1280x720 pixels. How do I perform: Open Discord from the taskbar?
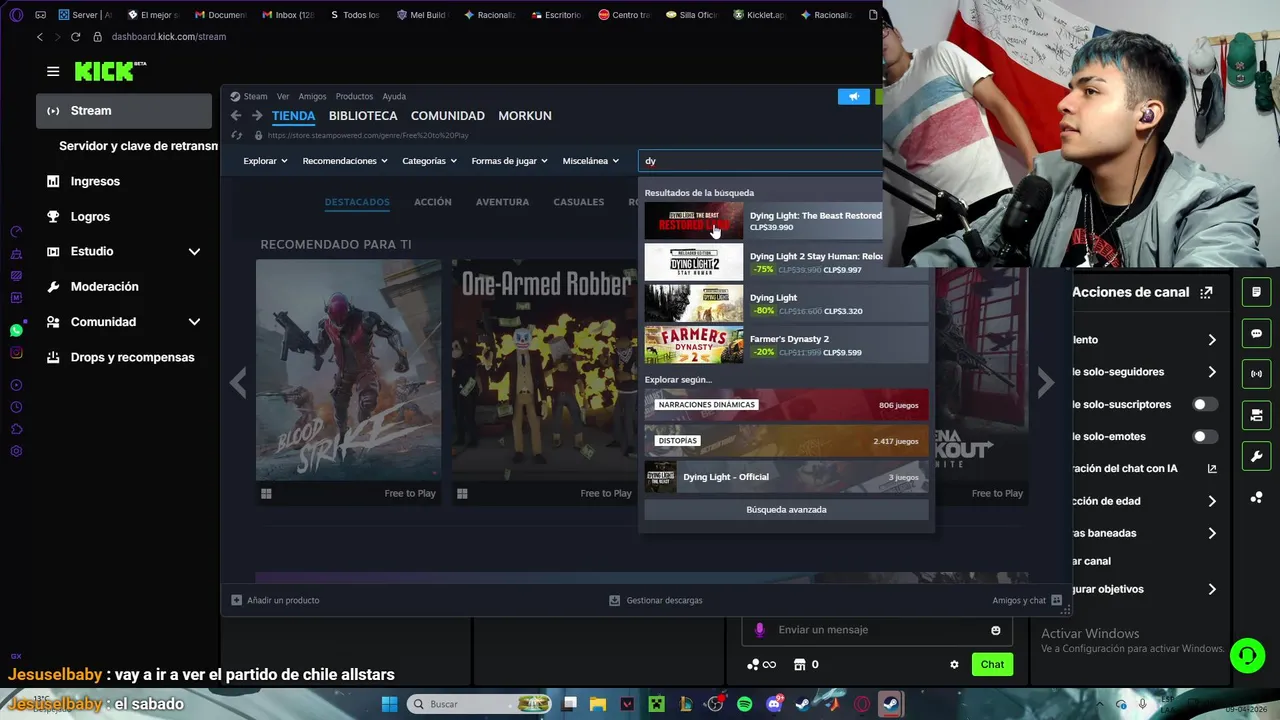pos(773,704)
